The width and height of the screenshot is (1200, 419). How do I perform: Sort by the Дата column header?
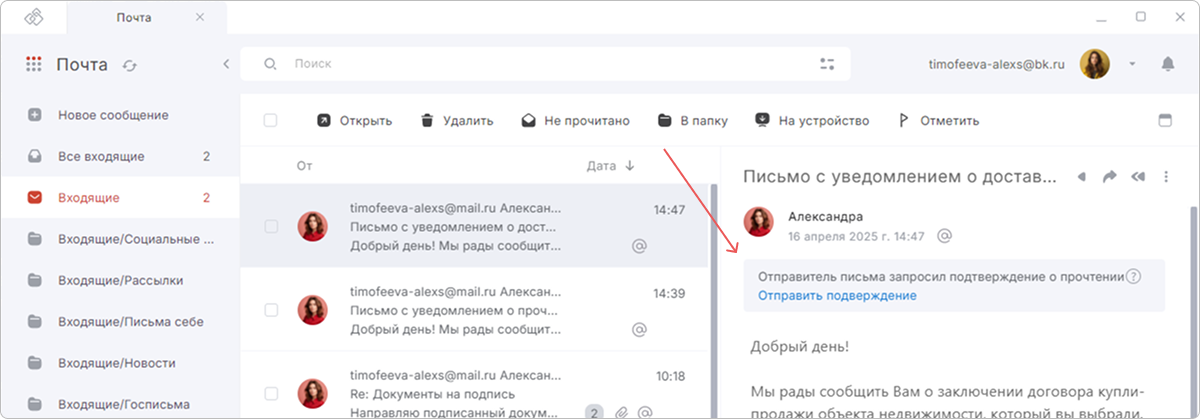610,166
